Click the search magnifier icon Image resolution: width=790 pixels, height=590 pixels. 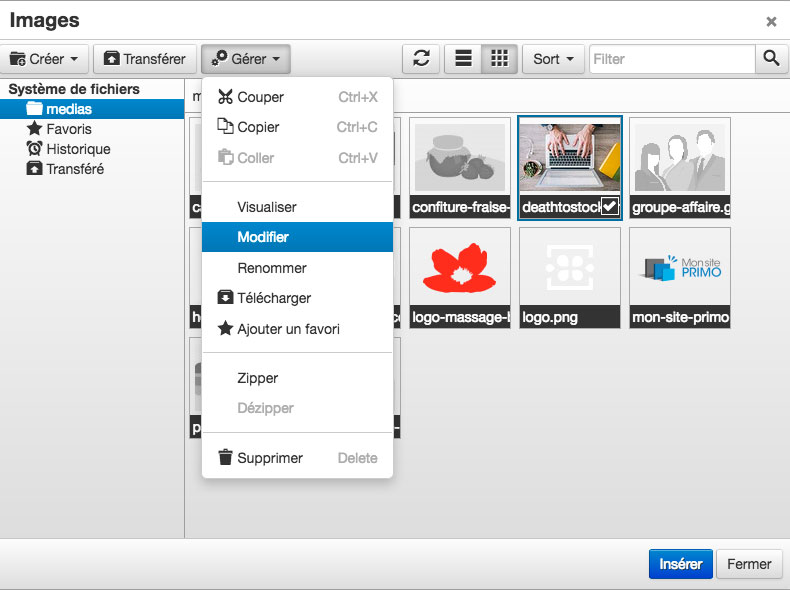coord(771,59)
